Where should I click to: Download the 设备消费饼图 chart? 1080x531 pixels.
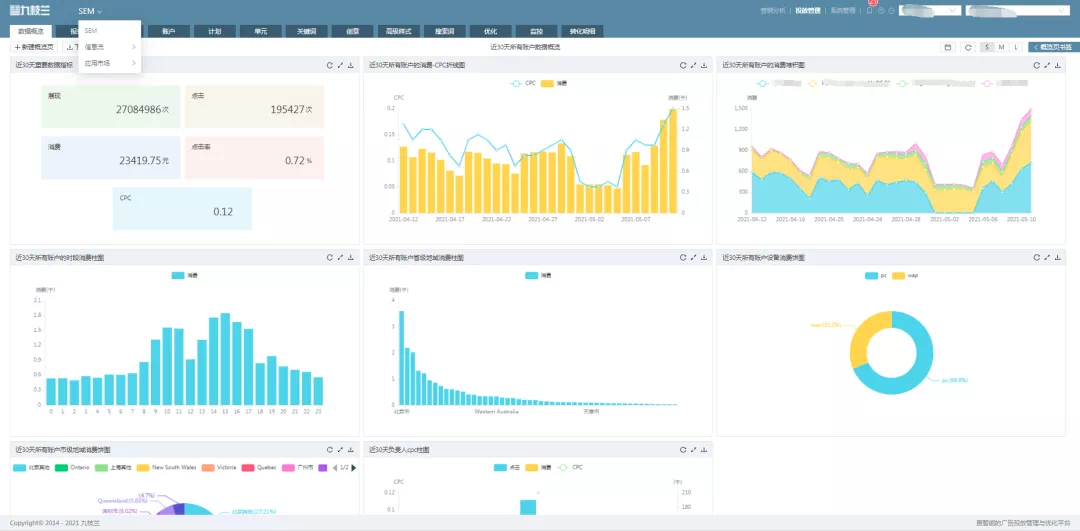click(x=1057, y=257)
